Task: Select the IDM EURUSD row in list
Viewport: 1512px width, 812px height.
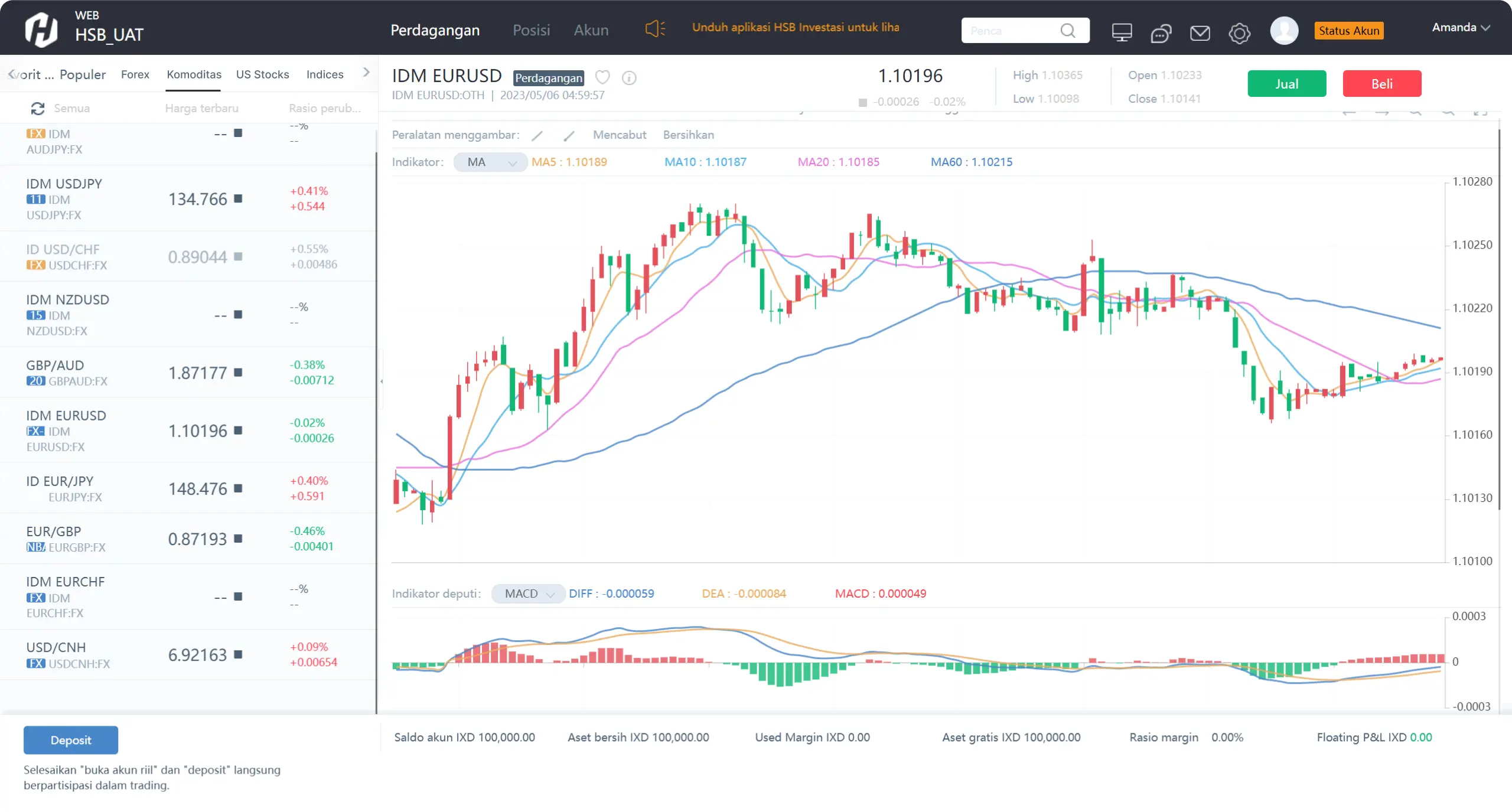Action: 188,430
